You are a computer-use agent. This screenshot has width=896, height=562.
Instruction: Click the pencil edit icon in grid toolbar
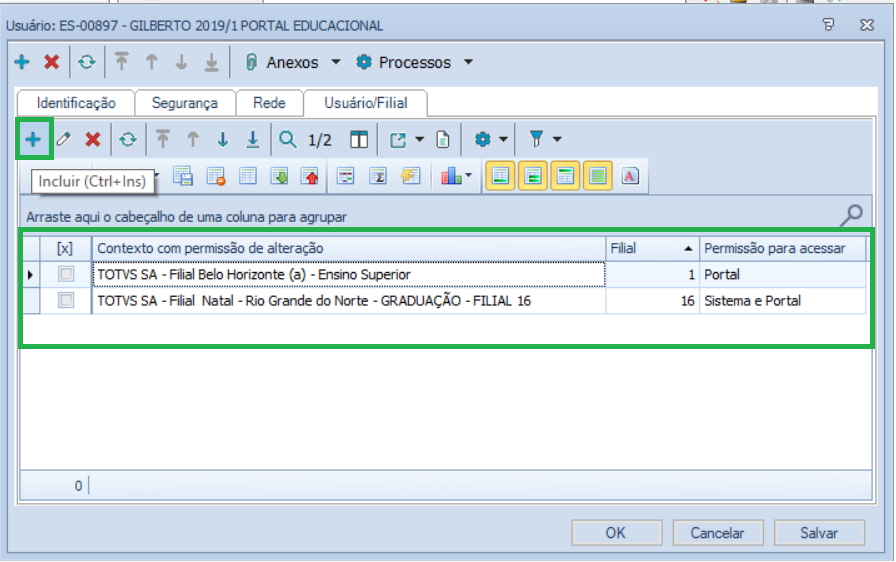pos(63,139)
